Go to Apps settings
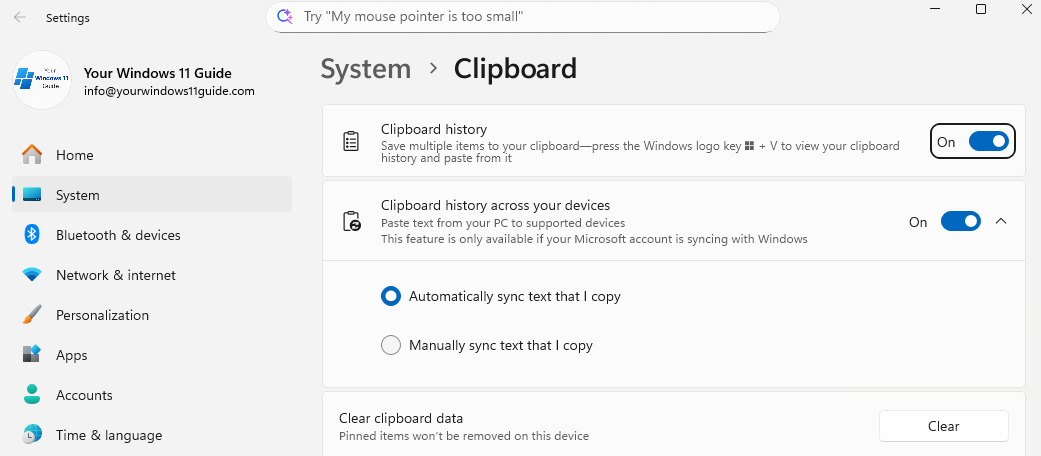This screenshot has height=456, width=1041. click(x=152, y=355)
